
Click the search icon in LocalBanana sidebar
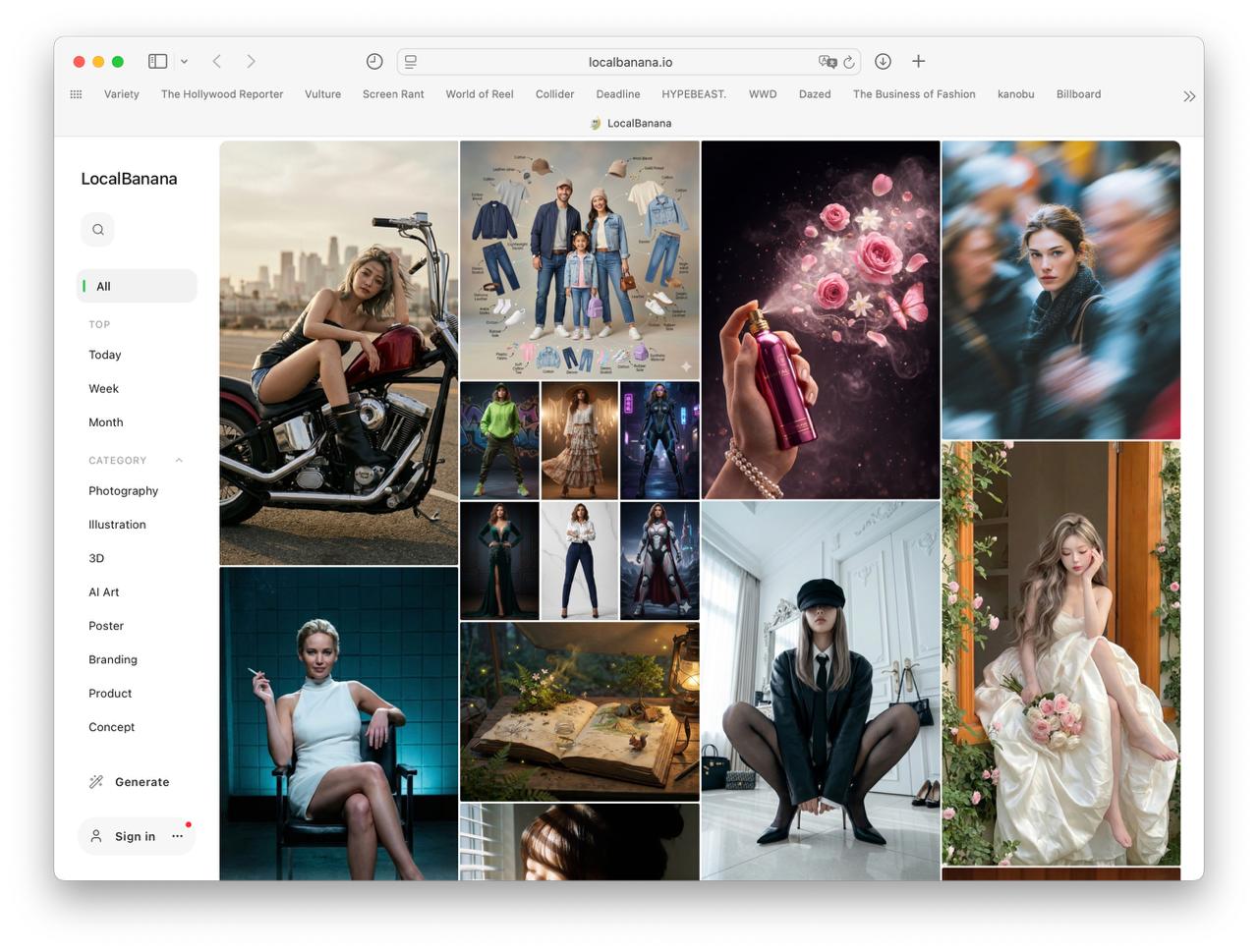pyautogui.click(x=98, y=230)
